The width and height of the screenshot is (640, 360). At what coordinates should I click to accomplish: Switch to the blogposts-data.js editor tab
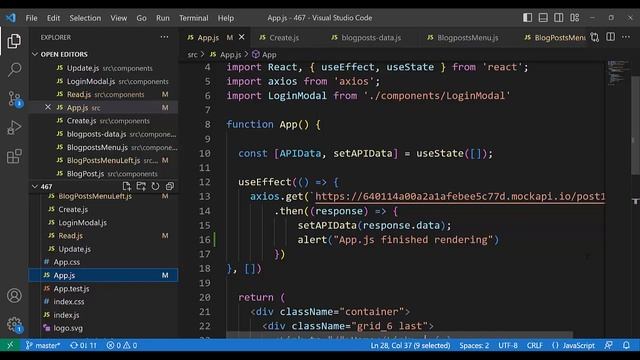click(371, 38)
